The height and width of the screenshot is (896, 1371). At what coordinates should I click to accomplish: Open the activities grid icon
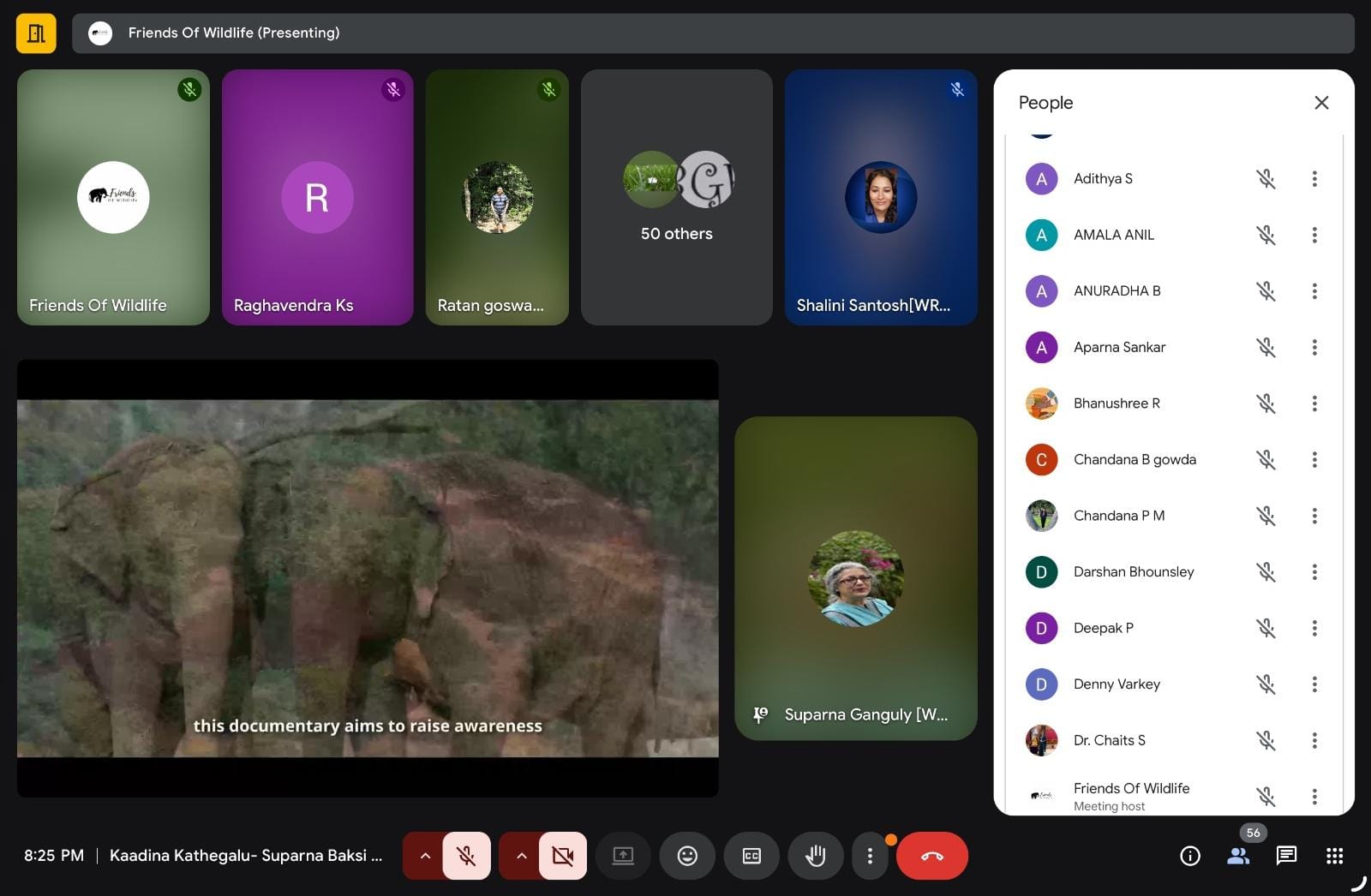pos(1334,856)
